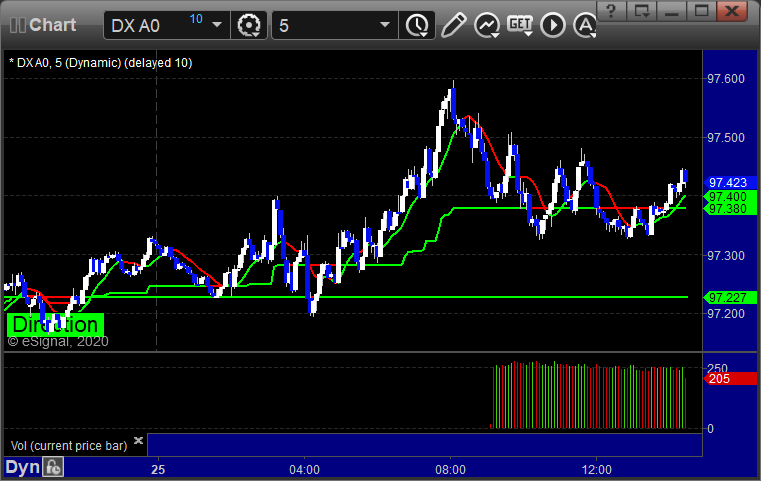Click the 97.300 price axis label
Image resolution: width=761 pixels, height=481 pixels.
(726, 256)
